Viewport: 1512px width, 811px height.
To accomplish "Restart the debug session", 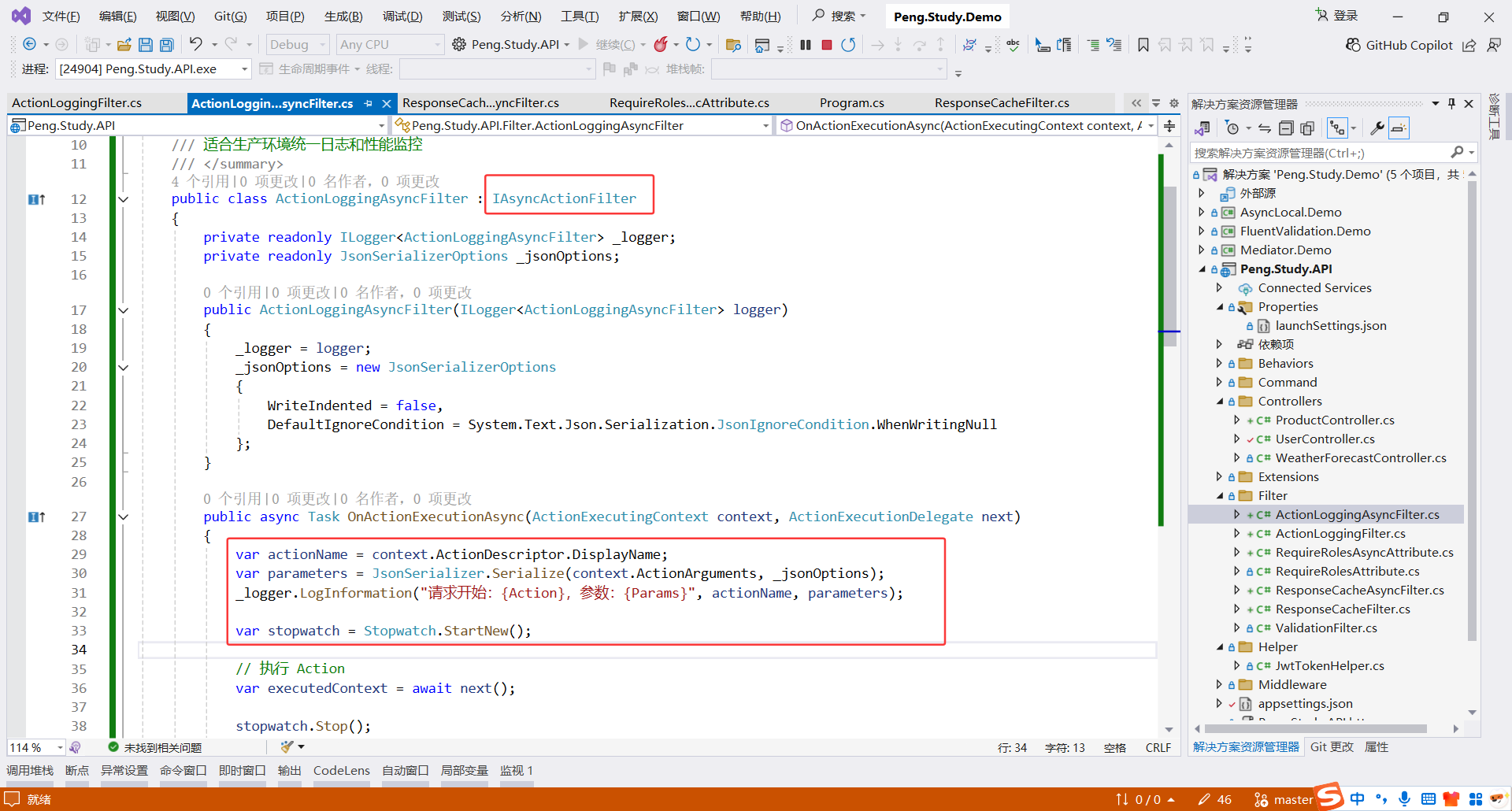I will point(848,45).
